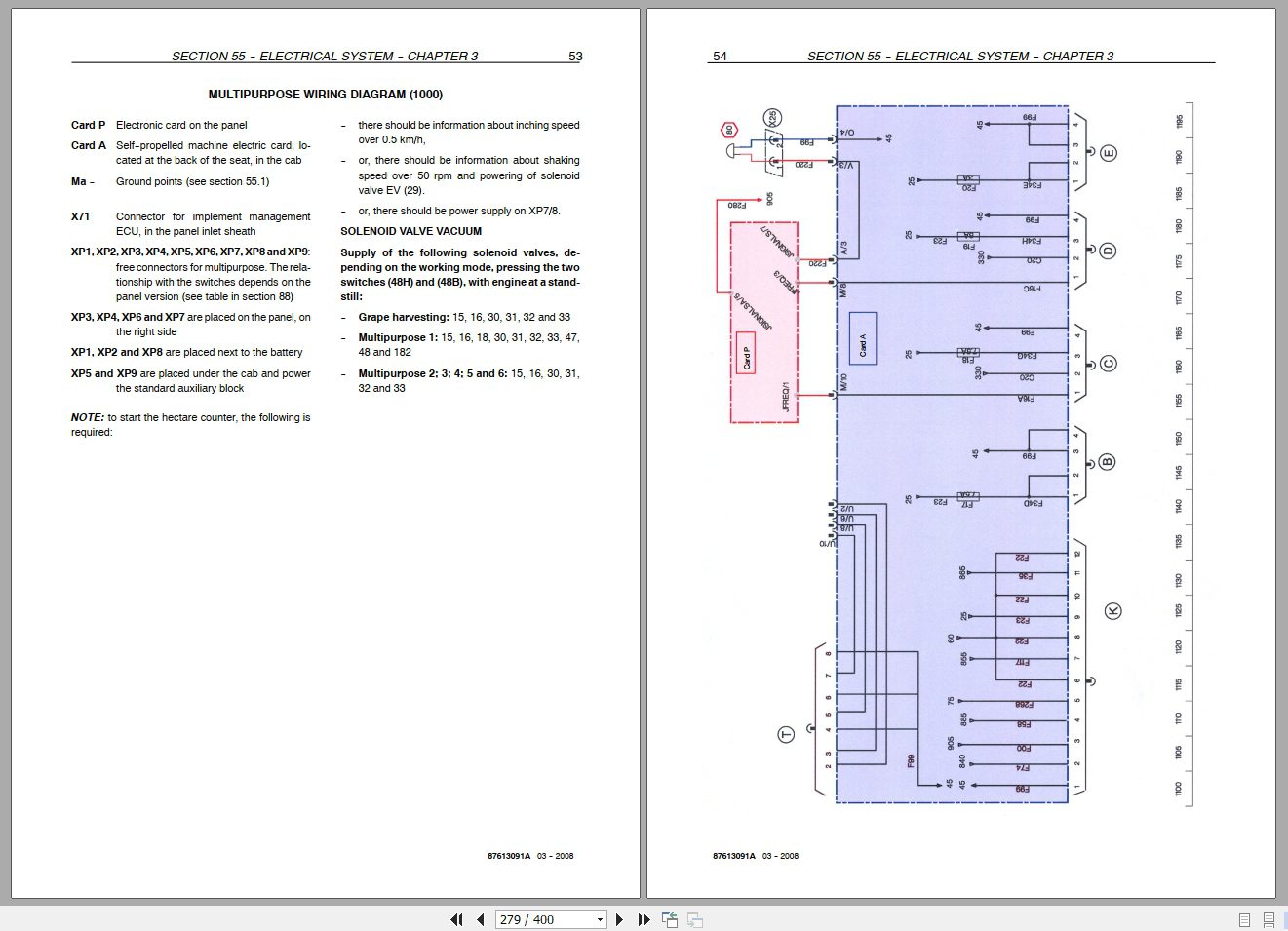Screen dimensions: 1288x931
Task: Select the continuous-page layout icon
Action: (1268, 920)
